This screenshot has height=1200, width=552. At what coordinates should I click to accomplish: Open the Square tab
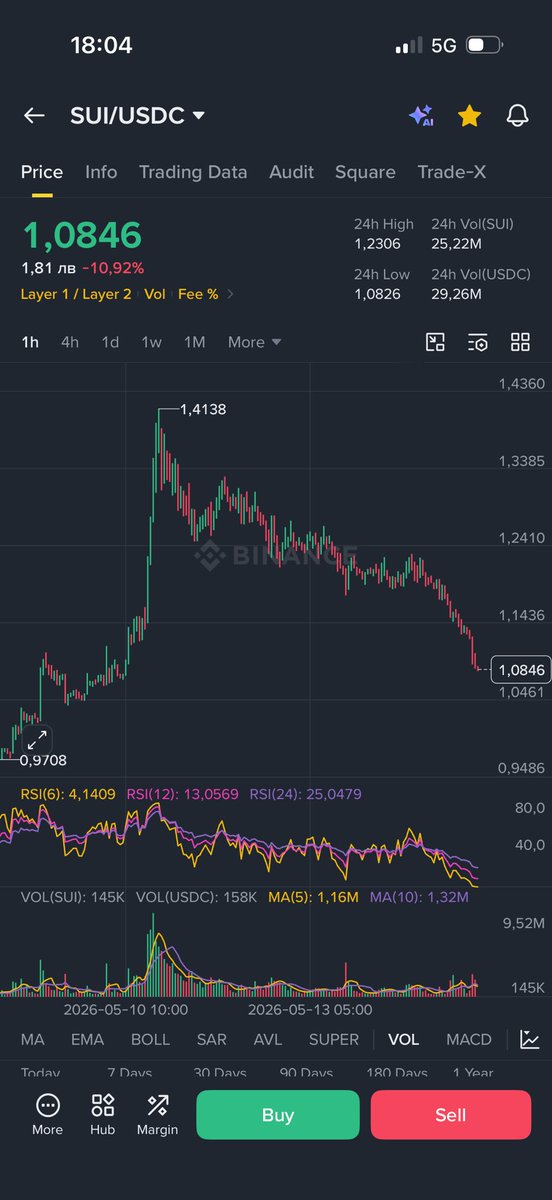(365, 172)
